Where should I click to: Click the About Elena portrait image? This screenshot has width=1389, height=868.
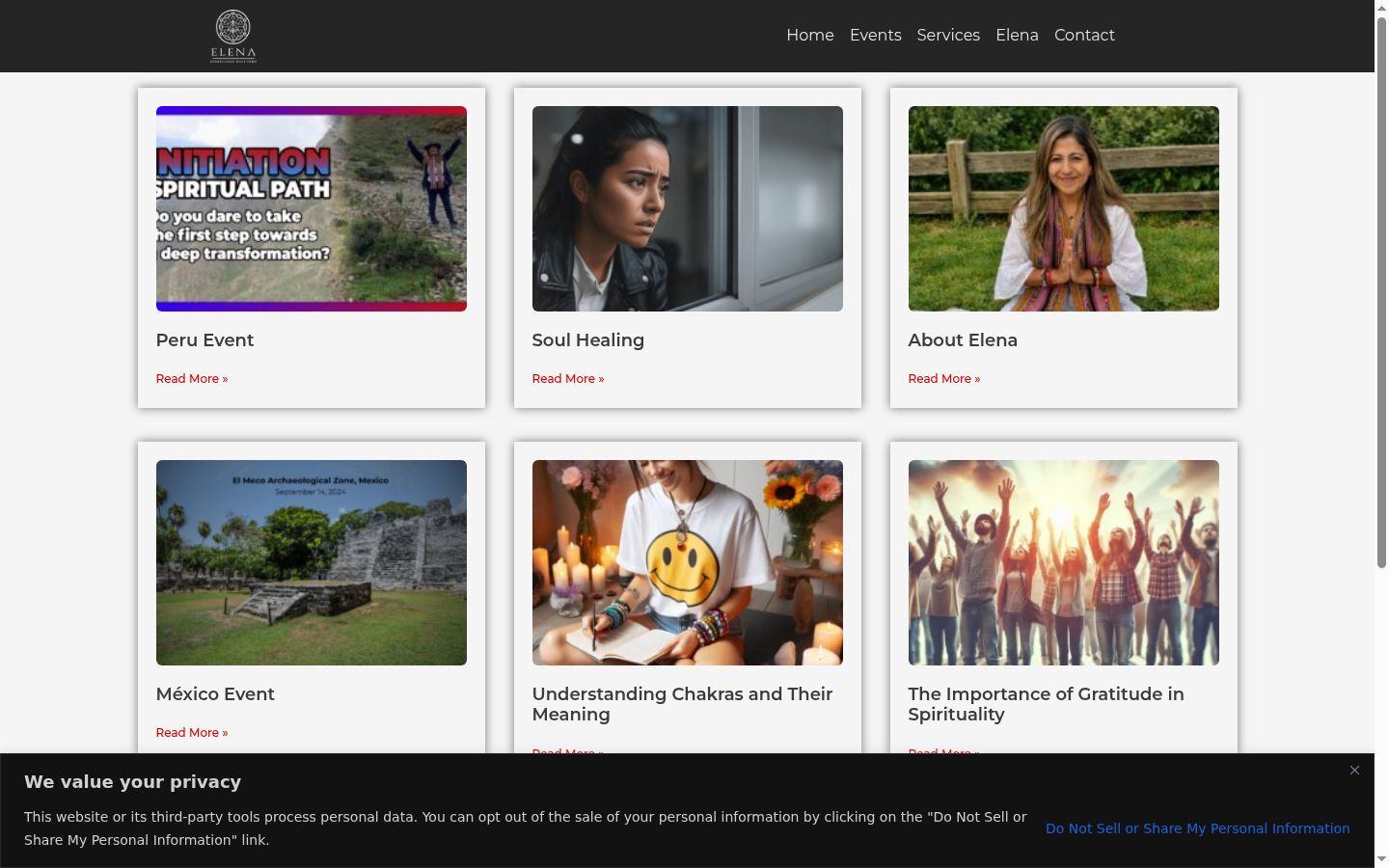pos(1064,208)
